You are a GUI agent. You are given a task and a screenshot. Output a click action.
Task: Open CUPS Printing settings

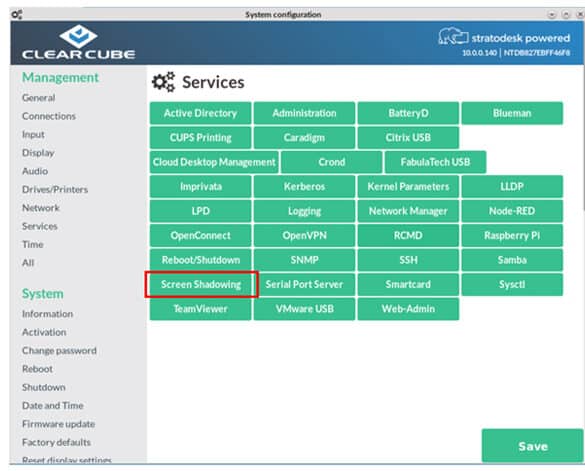point(200,138)
